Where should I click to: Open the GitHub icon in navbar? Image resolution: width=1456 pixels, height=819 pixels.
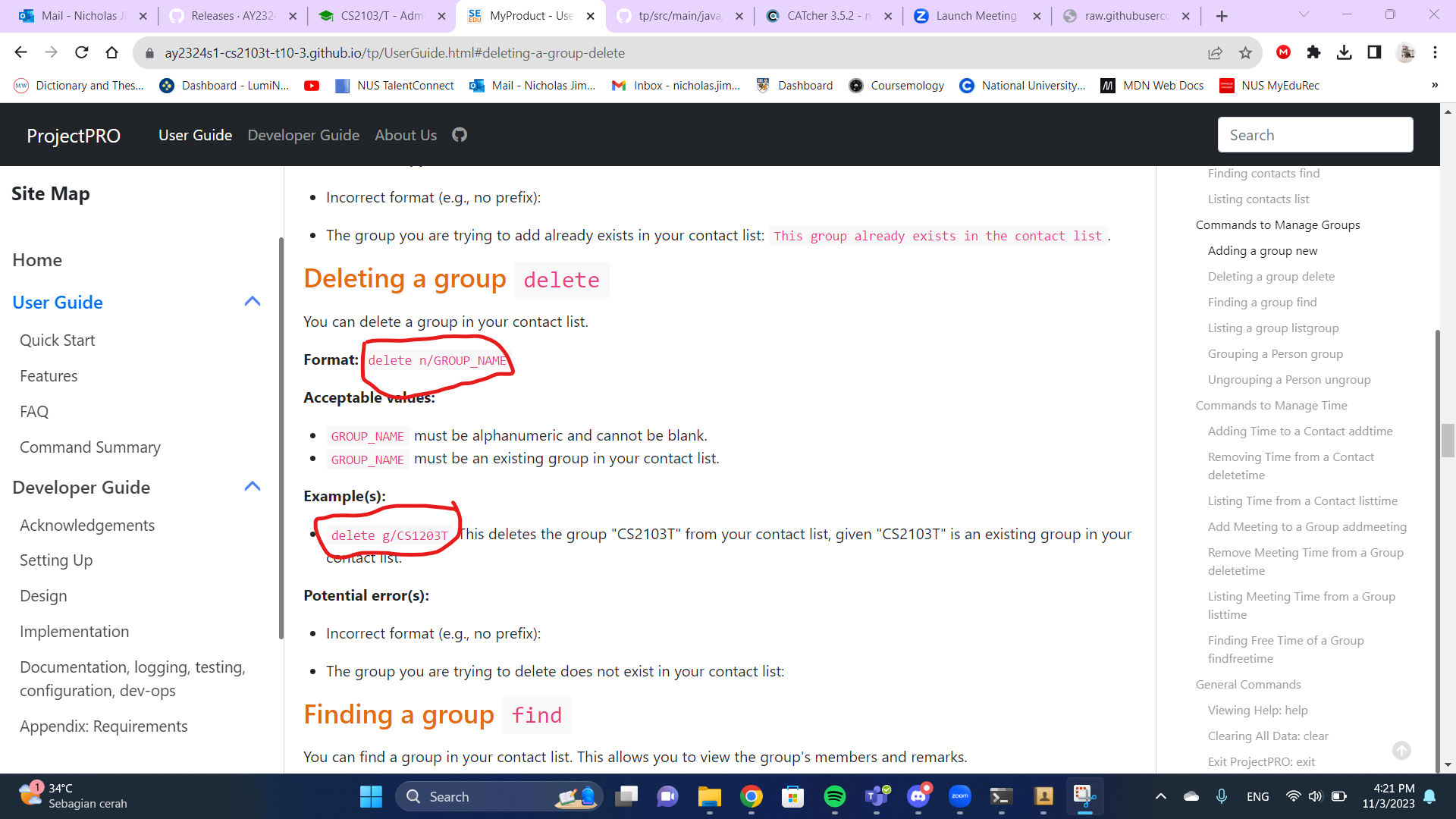pyautogui.click(x=460, y=135)
